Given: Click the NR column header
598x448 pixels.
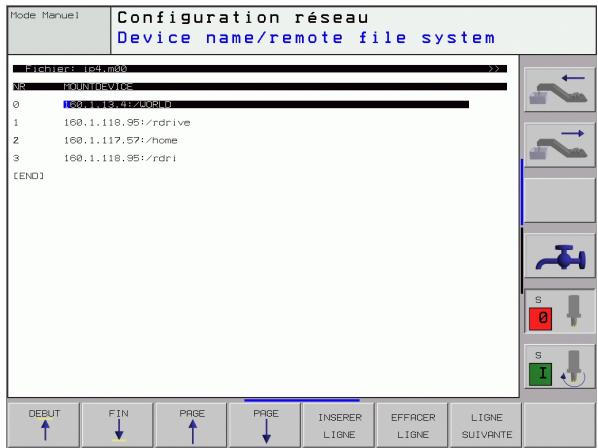Looking at the screenshot, I should click(19, 87).
